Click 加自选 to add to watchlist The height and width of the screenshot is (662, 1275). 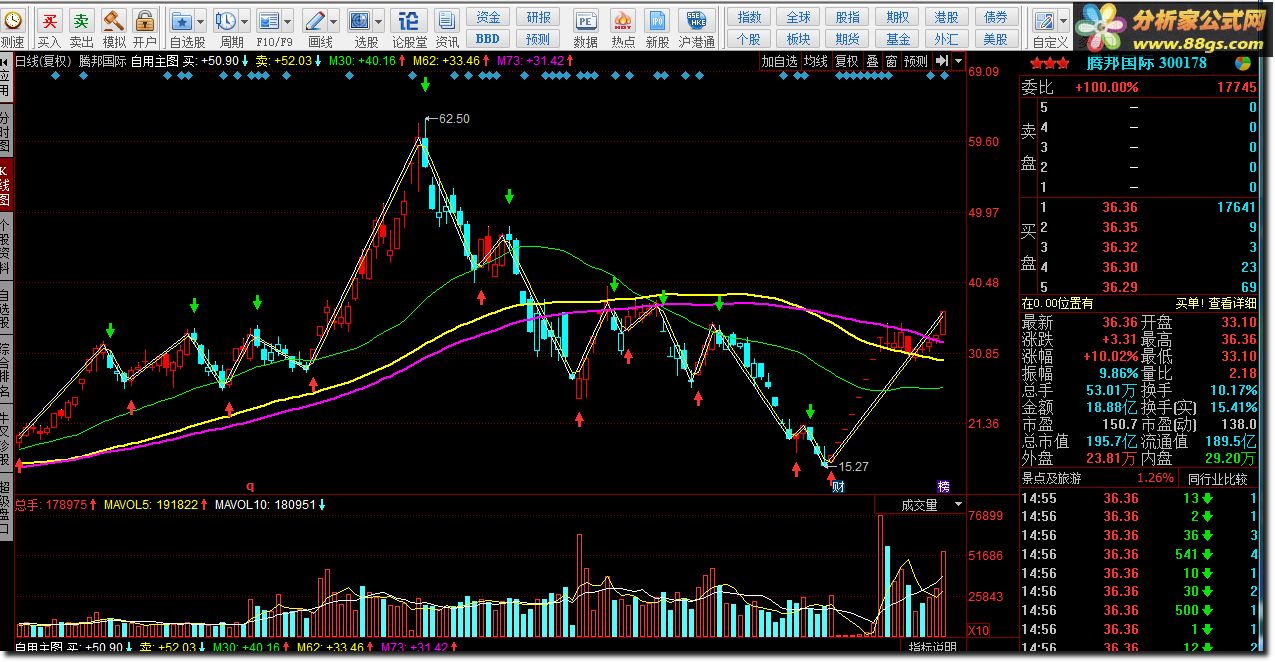click(779, 61)
